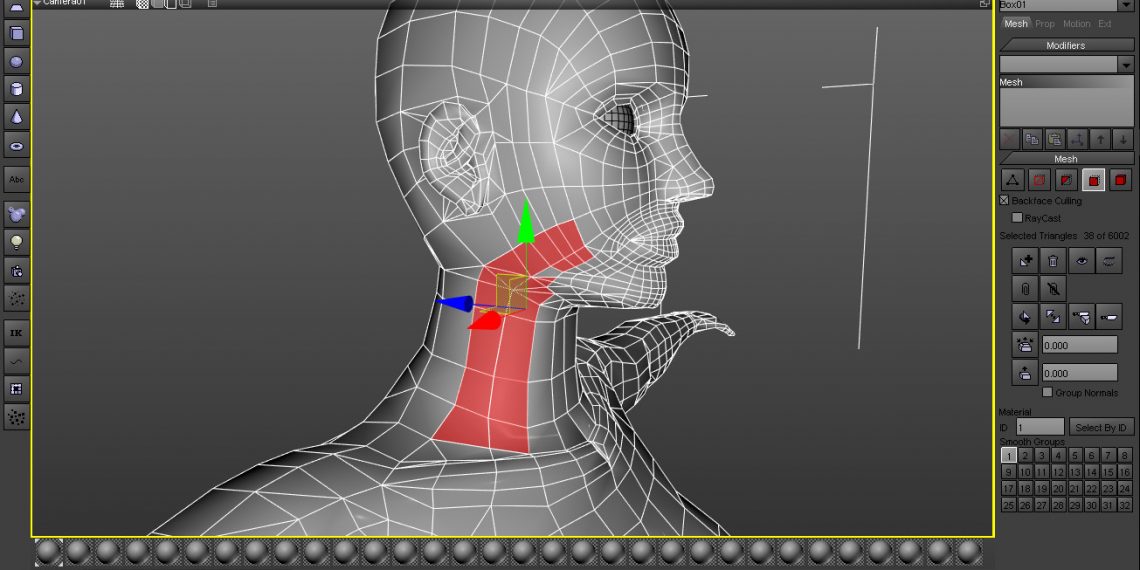
Task: Select smooth group 16 button
Action: [x=1126, y=472]
